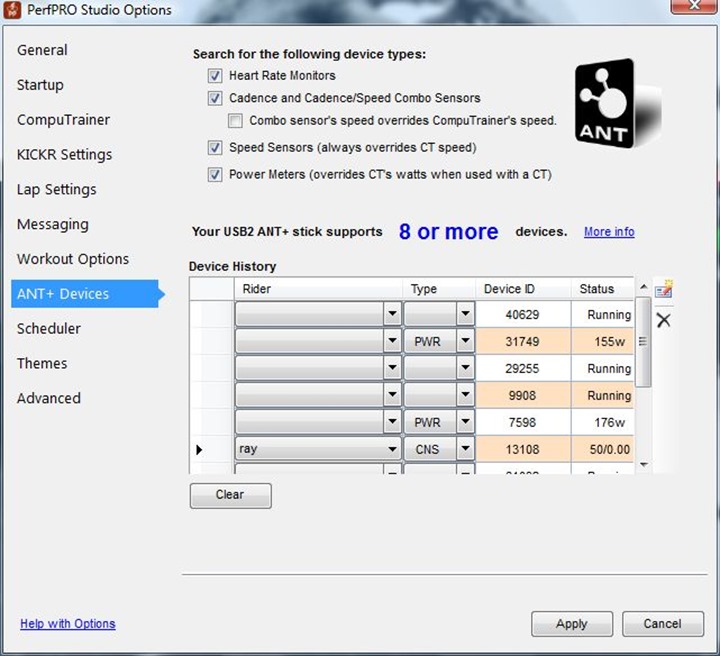
Task: Toggle Heart Rate Monitors checkbox
Action: point(215,75)
